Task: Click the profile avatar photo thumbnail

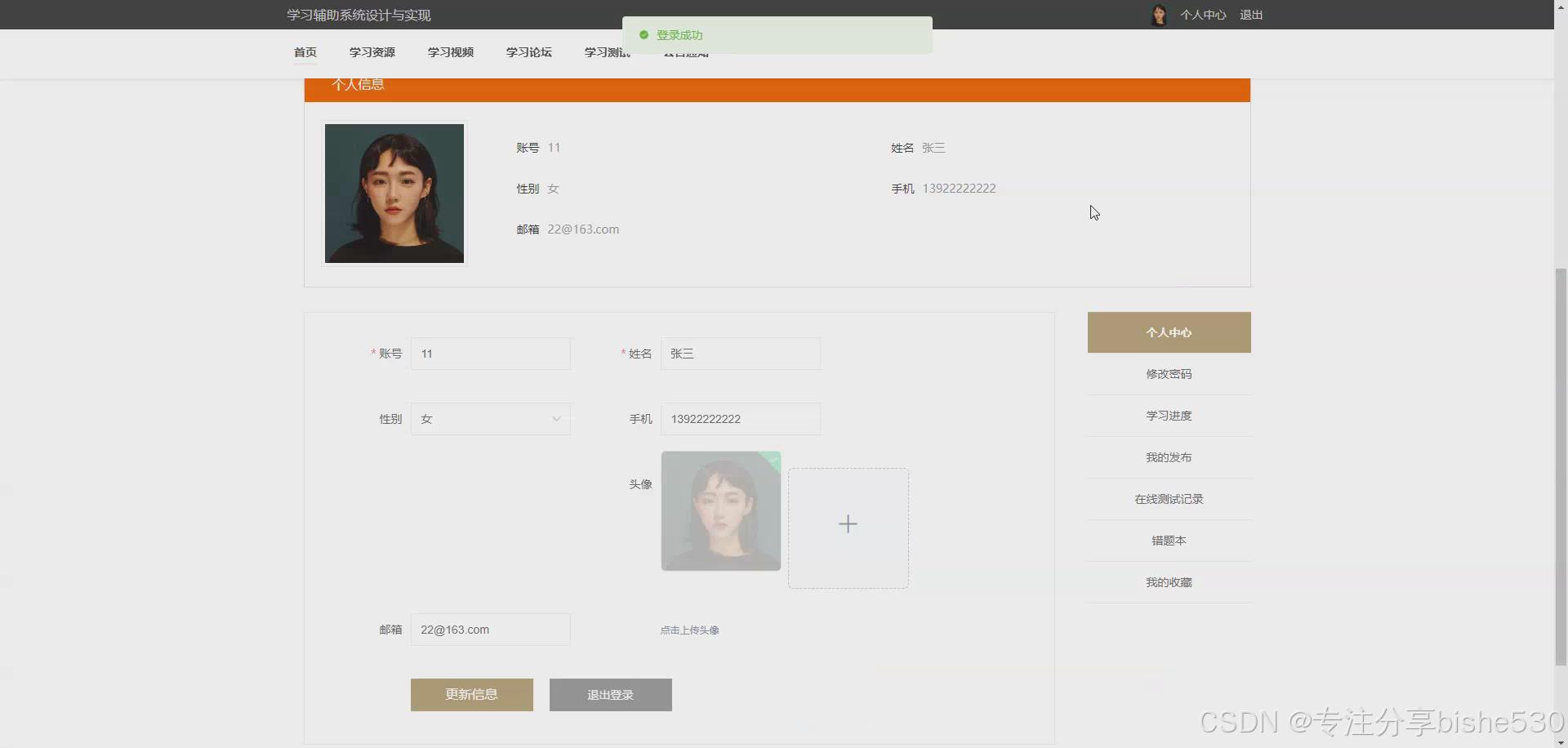Action: pyautogui.click(x=394, y=194)
